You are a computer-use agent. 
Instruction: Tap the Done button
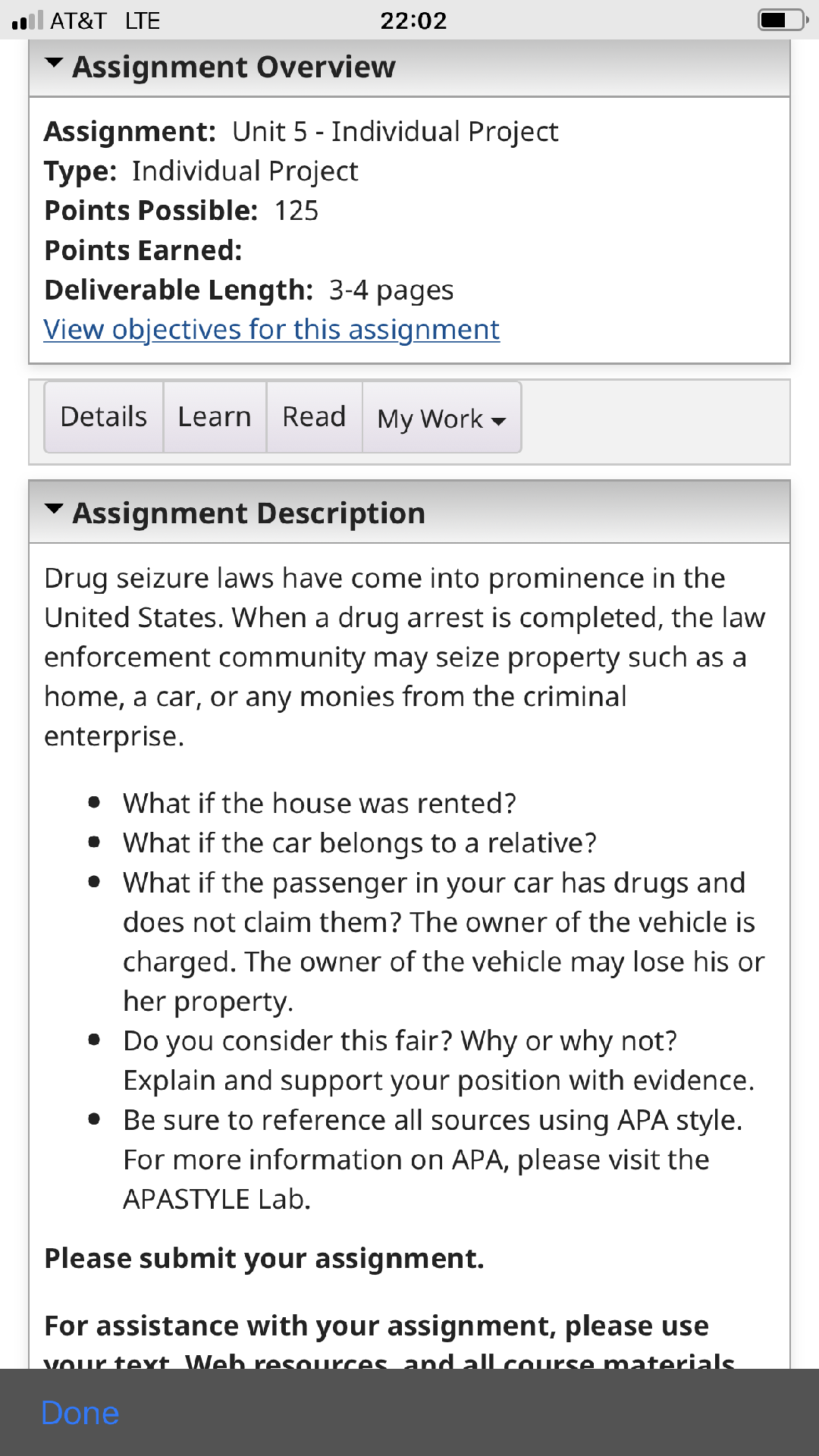tap(80, 1414)
